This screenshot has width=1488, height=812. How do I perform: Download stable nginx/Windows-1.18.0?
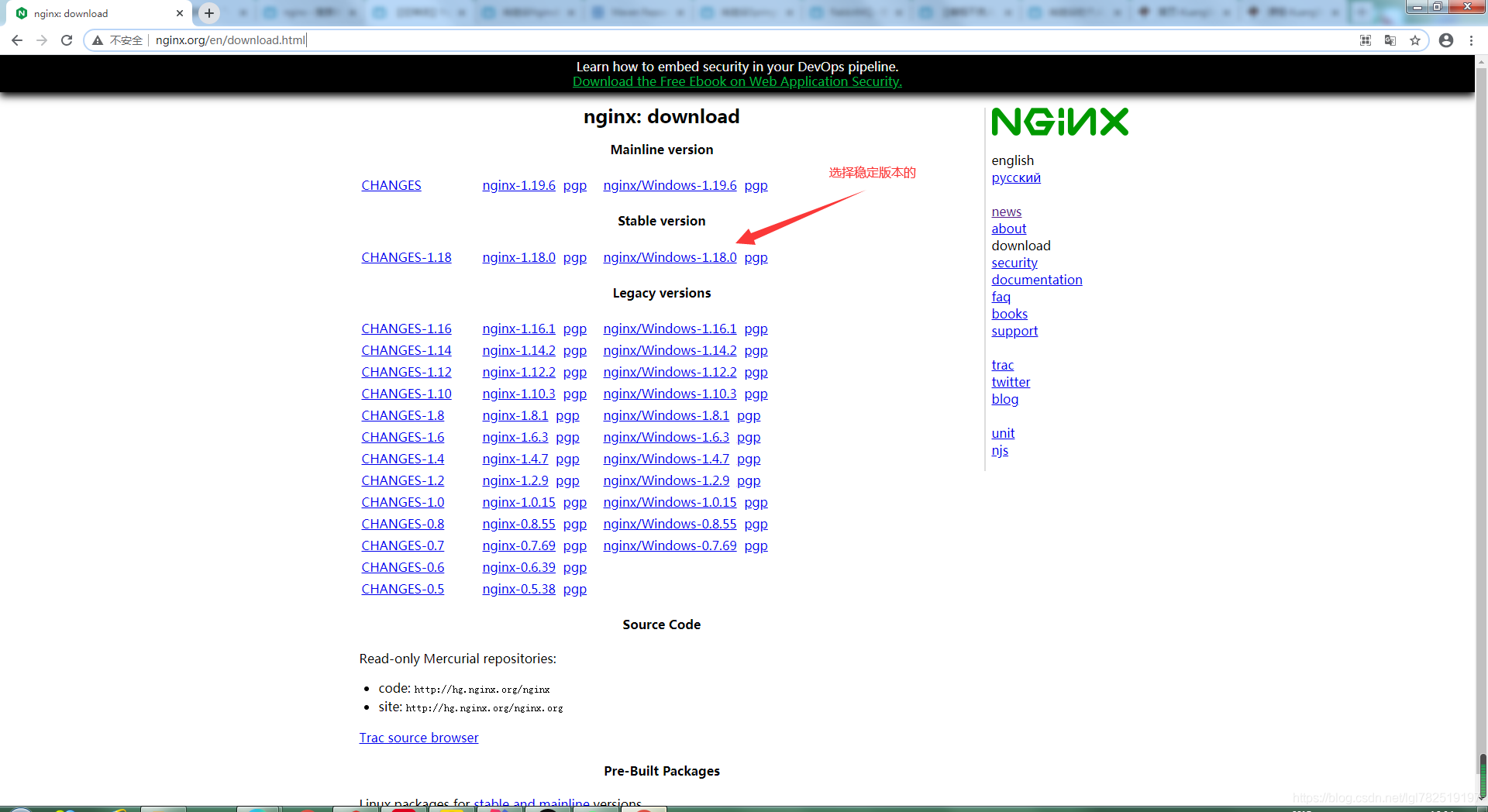pos(670,257)
